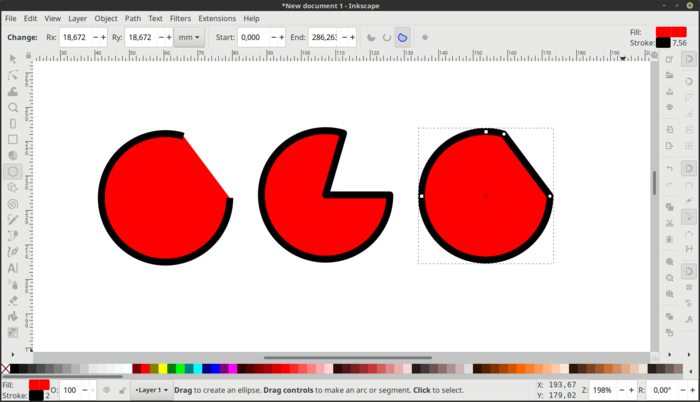Select the Paint Bucket fill tool
The width and height of the screenshot is (700, 402).
(x=12, y=317)
